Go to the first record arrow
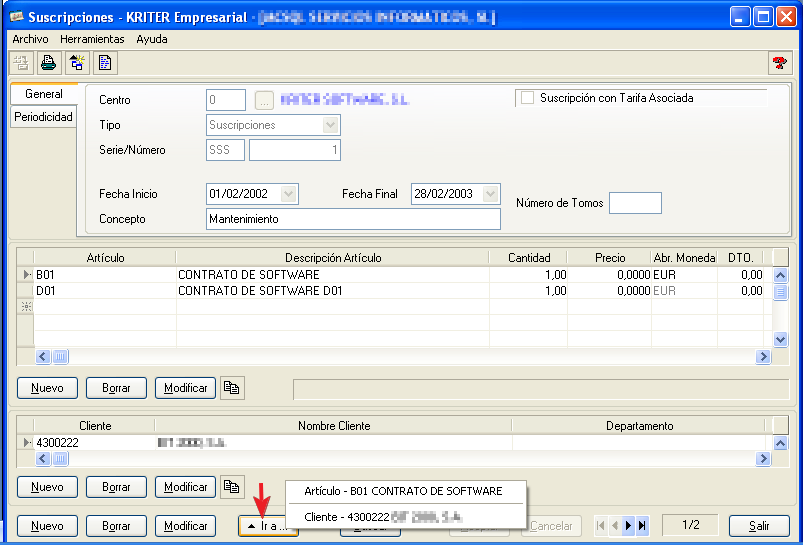This screenshot has width=803, height=545. (601, 526)
